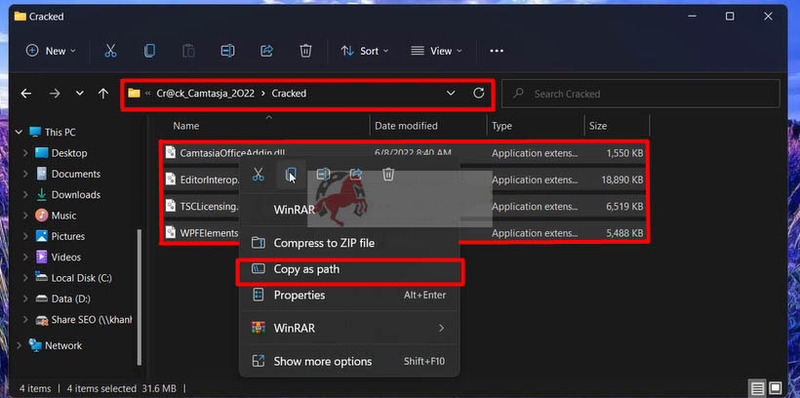Choose Show more options

click(349, 361)
